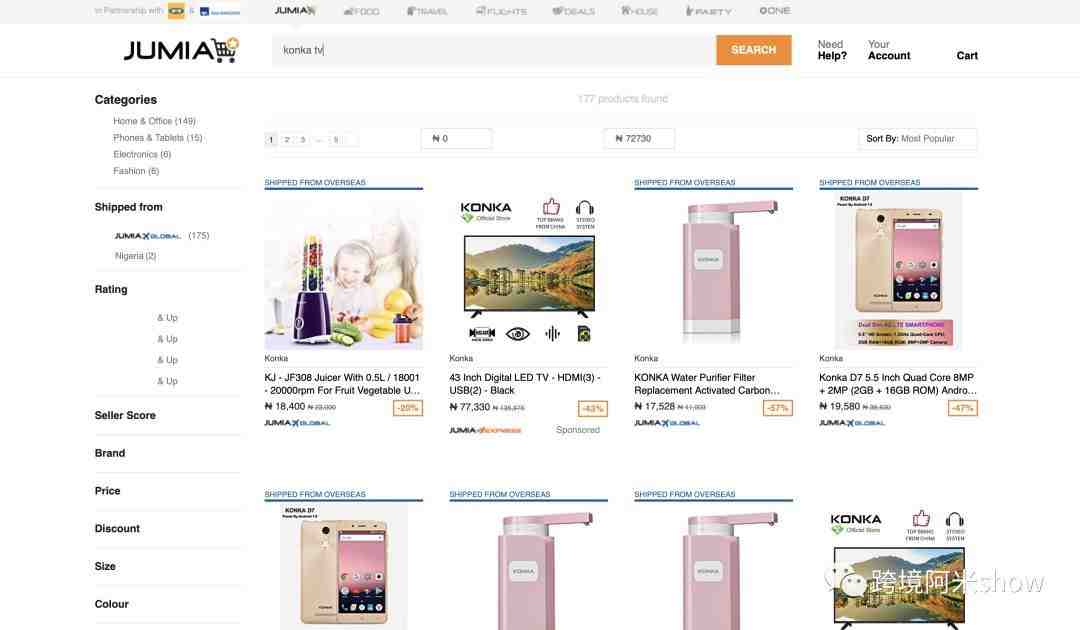Switch to the TRAVEL tab
Image resolution: width=1080 pixels, height=630 pixels.
coord(427,11)
